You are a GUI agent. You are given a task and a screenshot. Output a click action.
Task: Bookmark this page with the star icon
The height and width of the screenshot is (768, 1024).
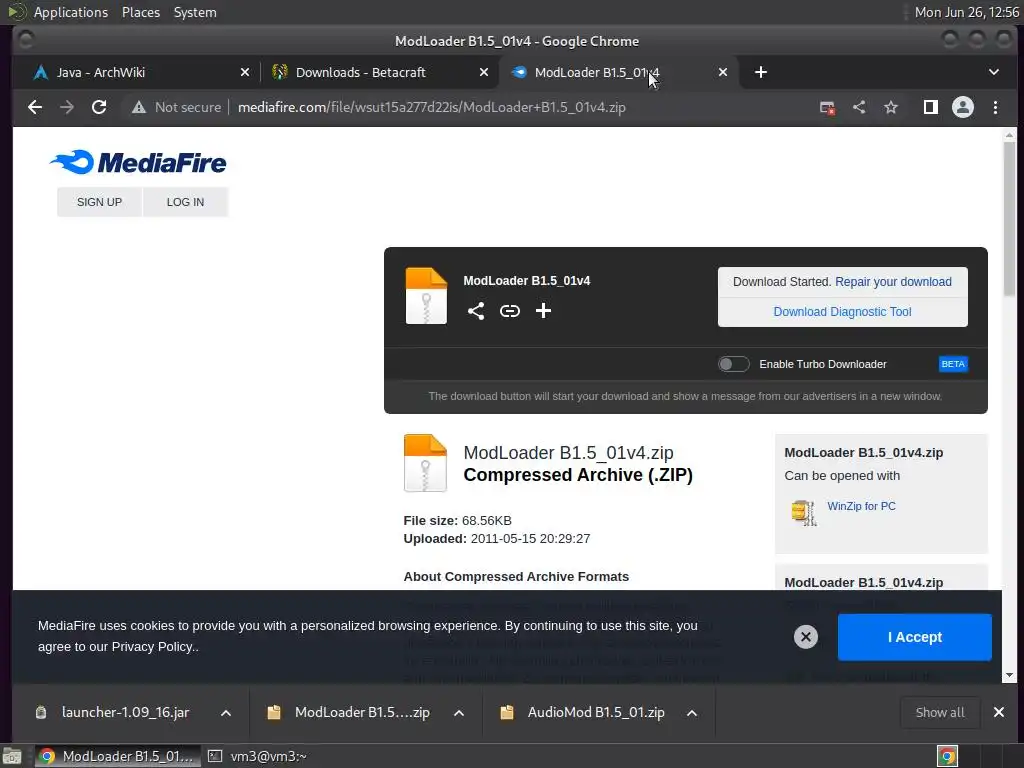point(891,107)
